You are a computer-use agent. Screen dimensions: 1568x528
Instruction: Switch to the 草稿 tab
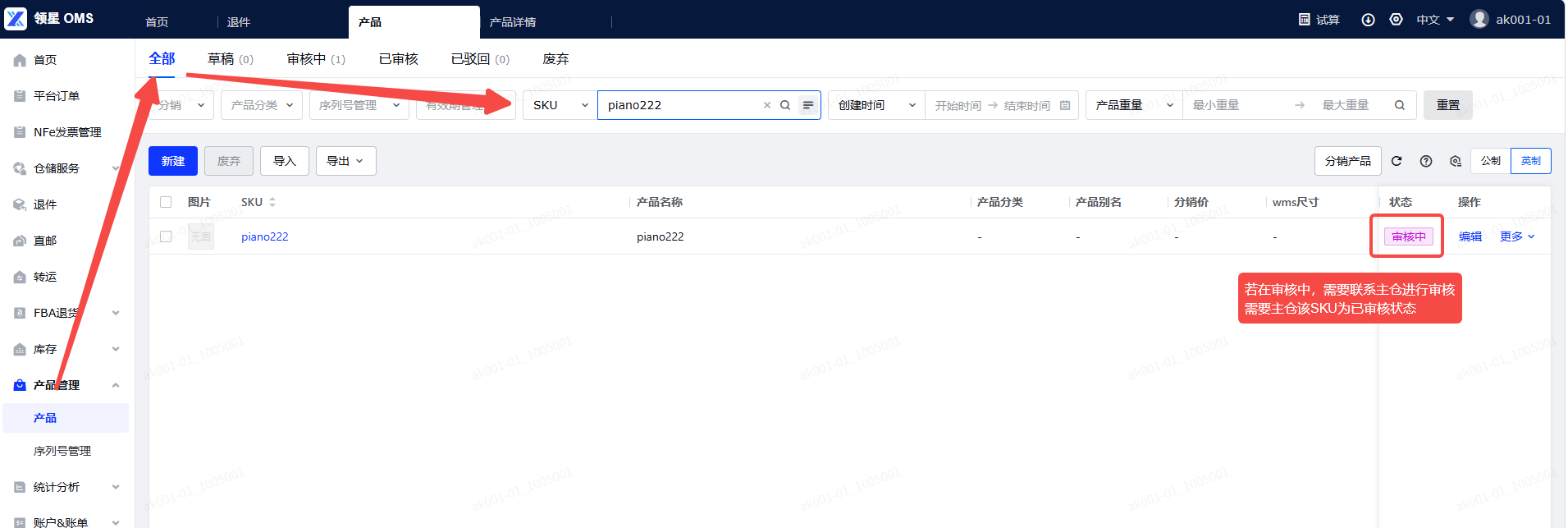[231, 59]
